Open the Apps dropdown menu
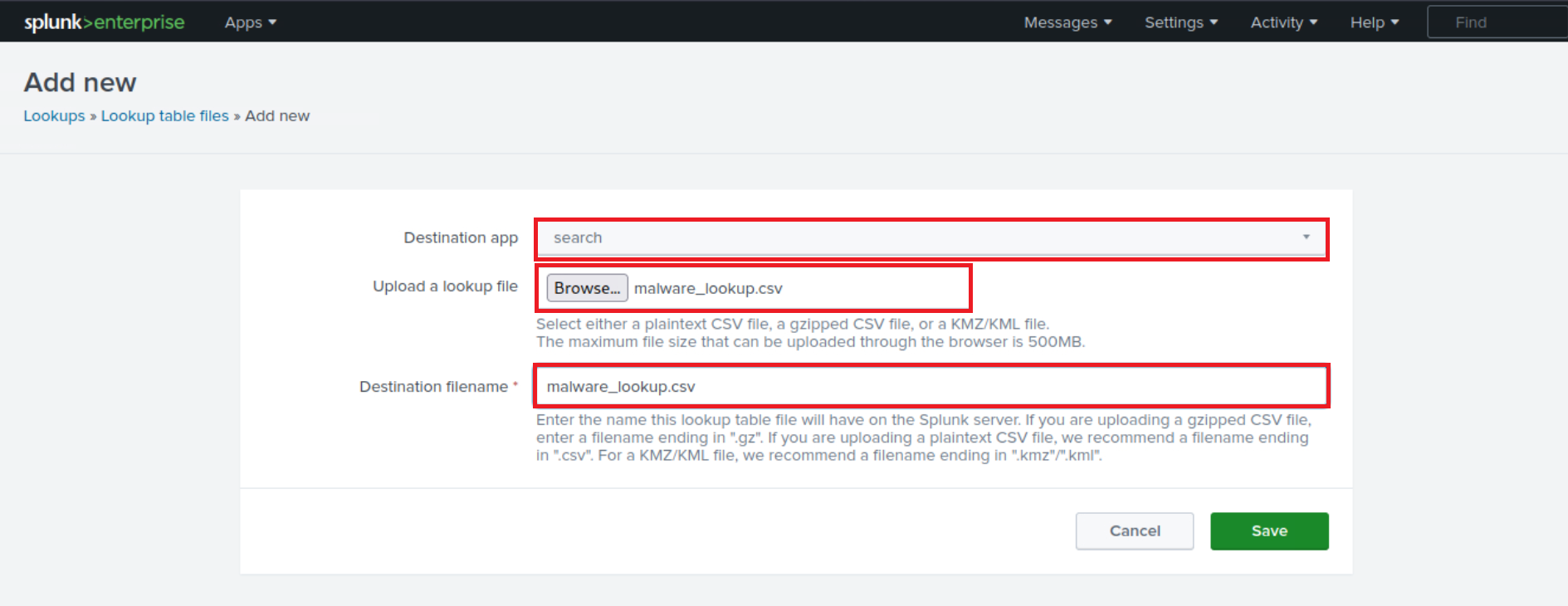This screenshot has width=1568, height=606. (250, 22)
